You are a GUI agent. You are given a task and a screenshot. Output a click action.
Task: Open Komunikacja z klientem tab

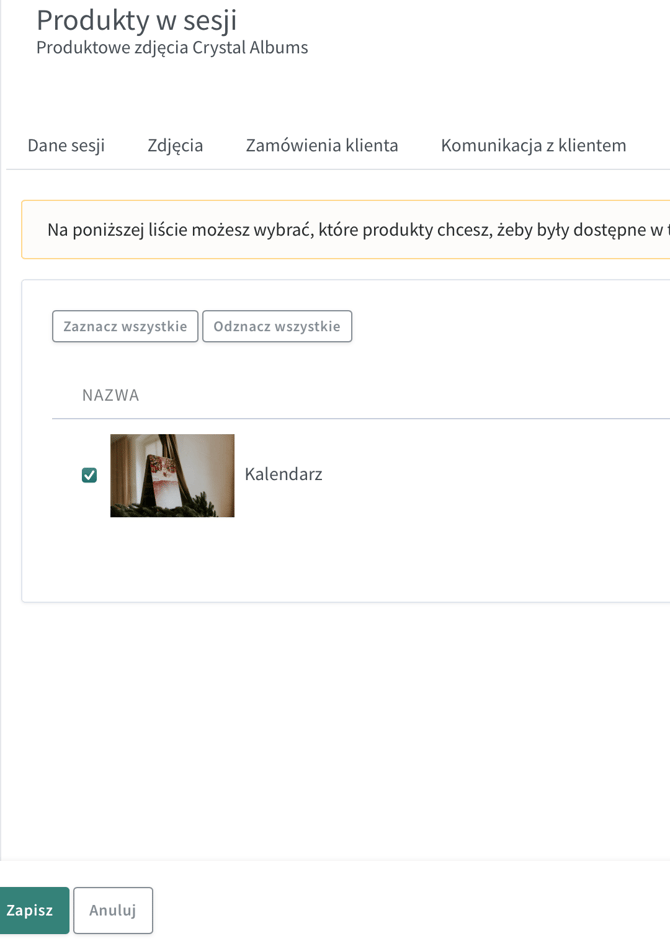coord(533,145)
